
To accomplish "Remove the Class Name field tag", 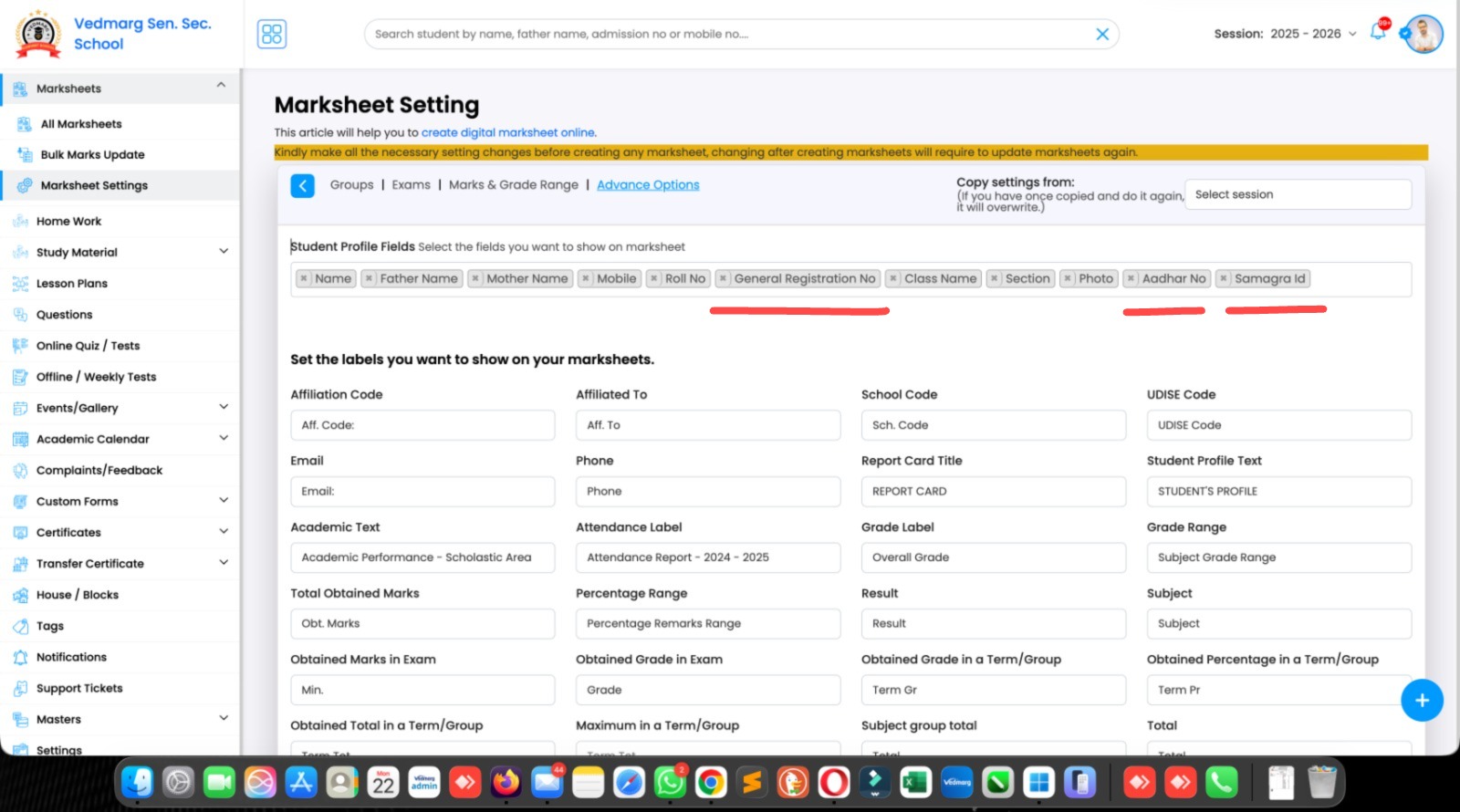I will (x=893, y=278).
